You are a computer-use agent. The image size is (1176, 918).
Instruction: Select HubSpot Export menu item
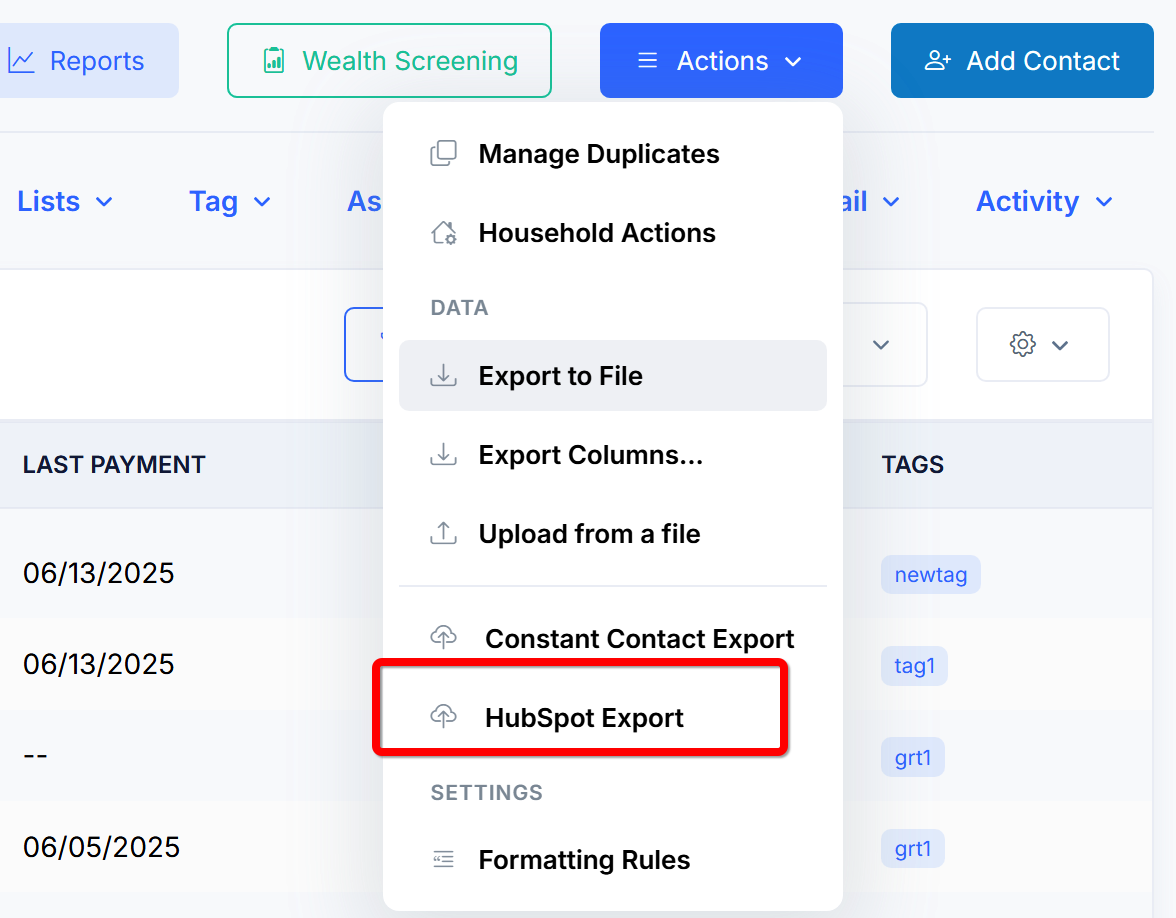(x=613, y=717)
